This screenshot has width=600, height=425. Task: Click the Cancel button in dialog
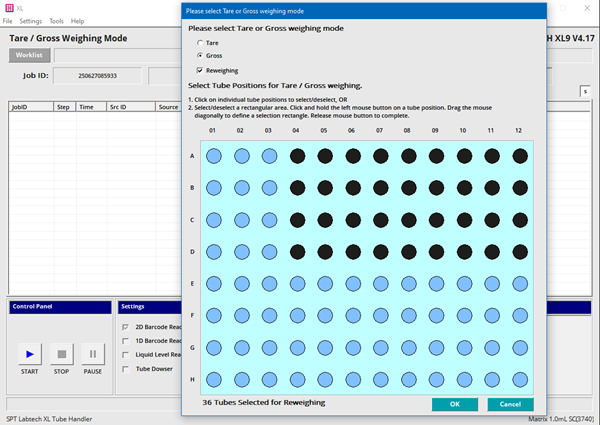click(510, 404)
